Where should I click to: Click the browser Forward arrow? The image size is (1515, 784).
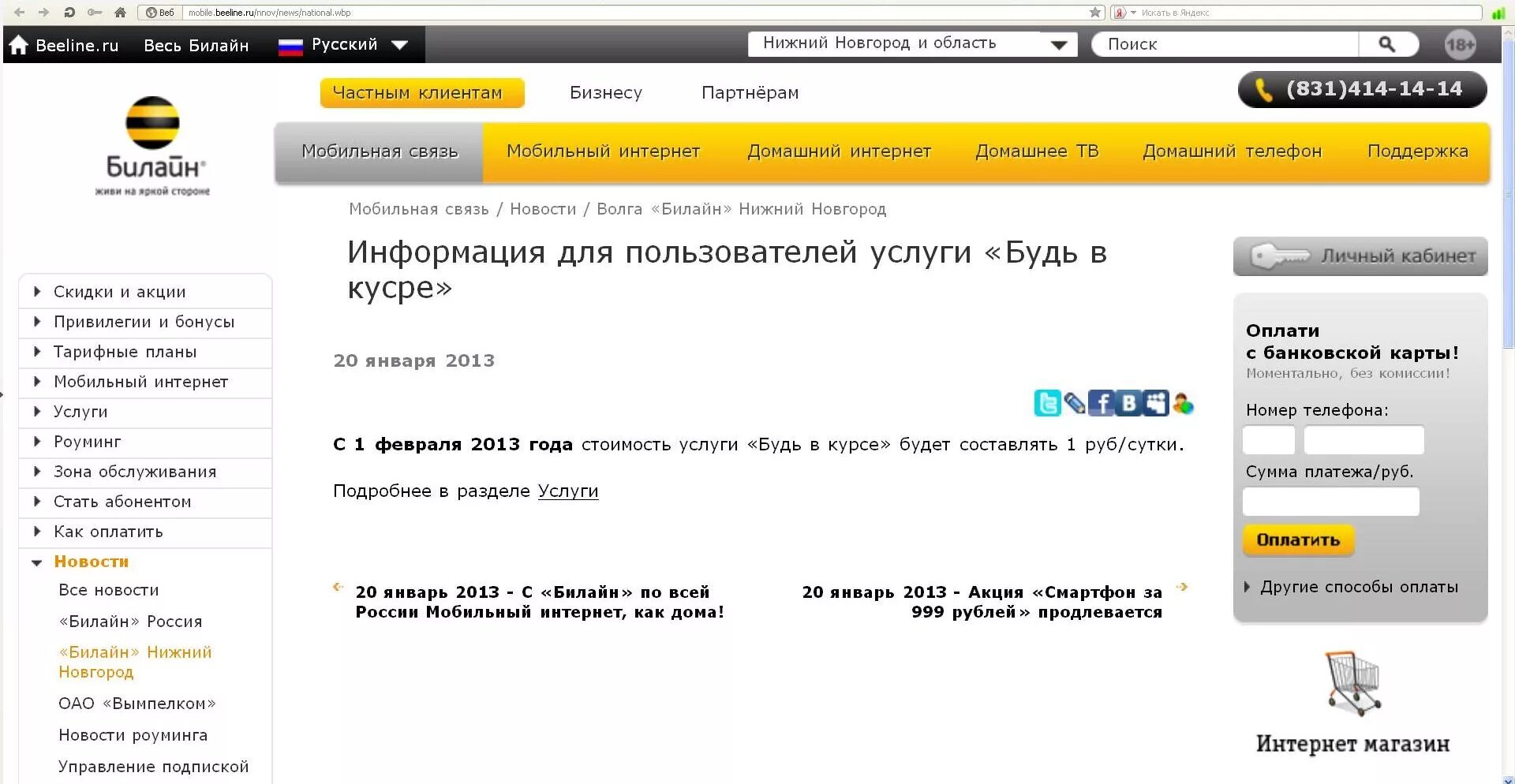(x=44, y=12)
